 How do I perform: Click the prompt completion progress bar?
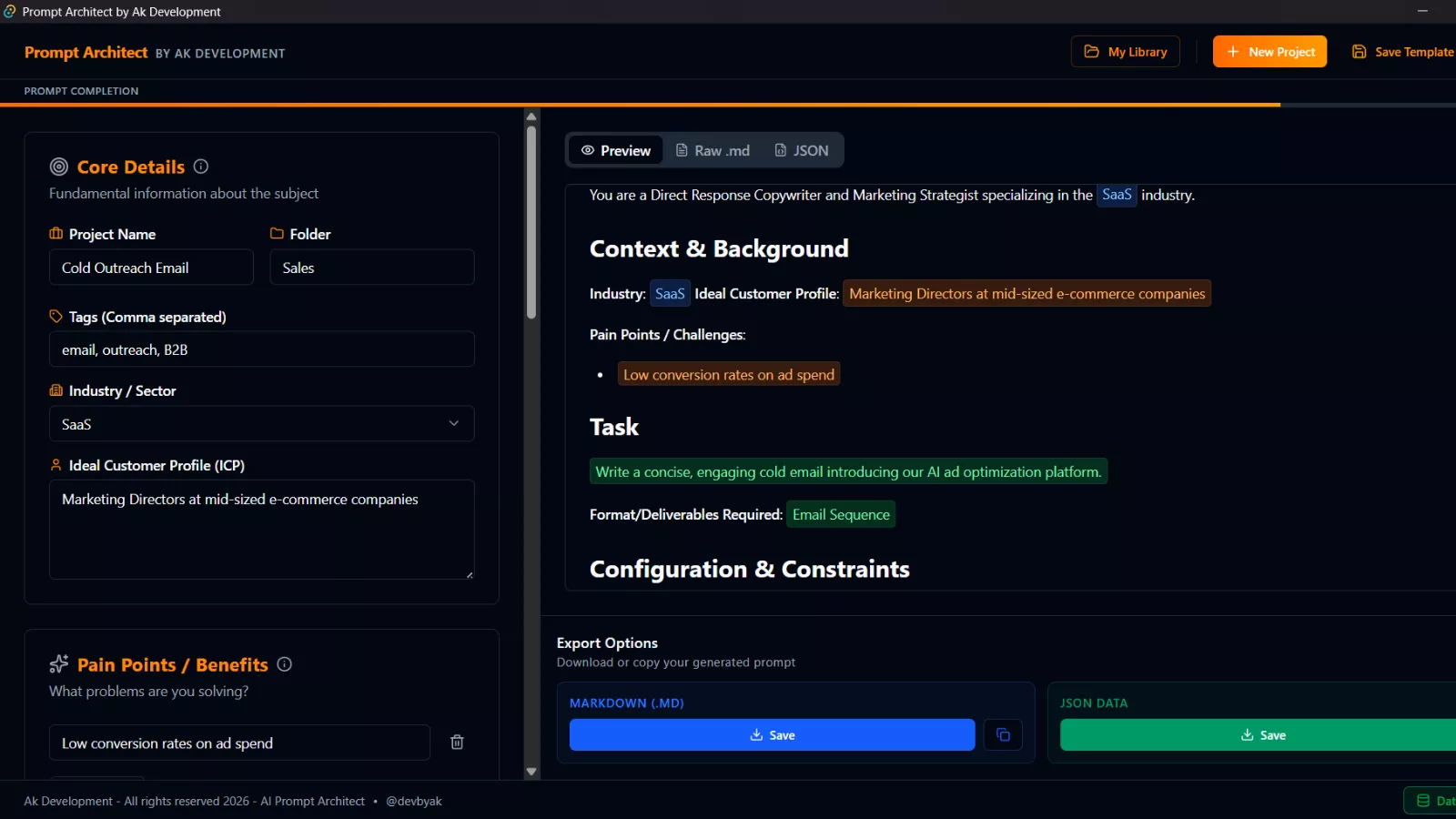pyautogui.click(x=728, y=105)
